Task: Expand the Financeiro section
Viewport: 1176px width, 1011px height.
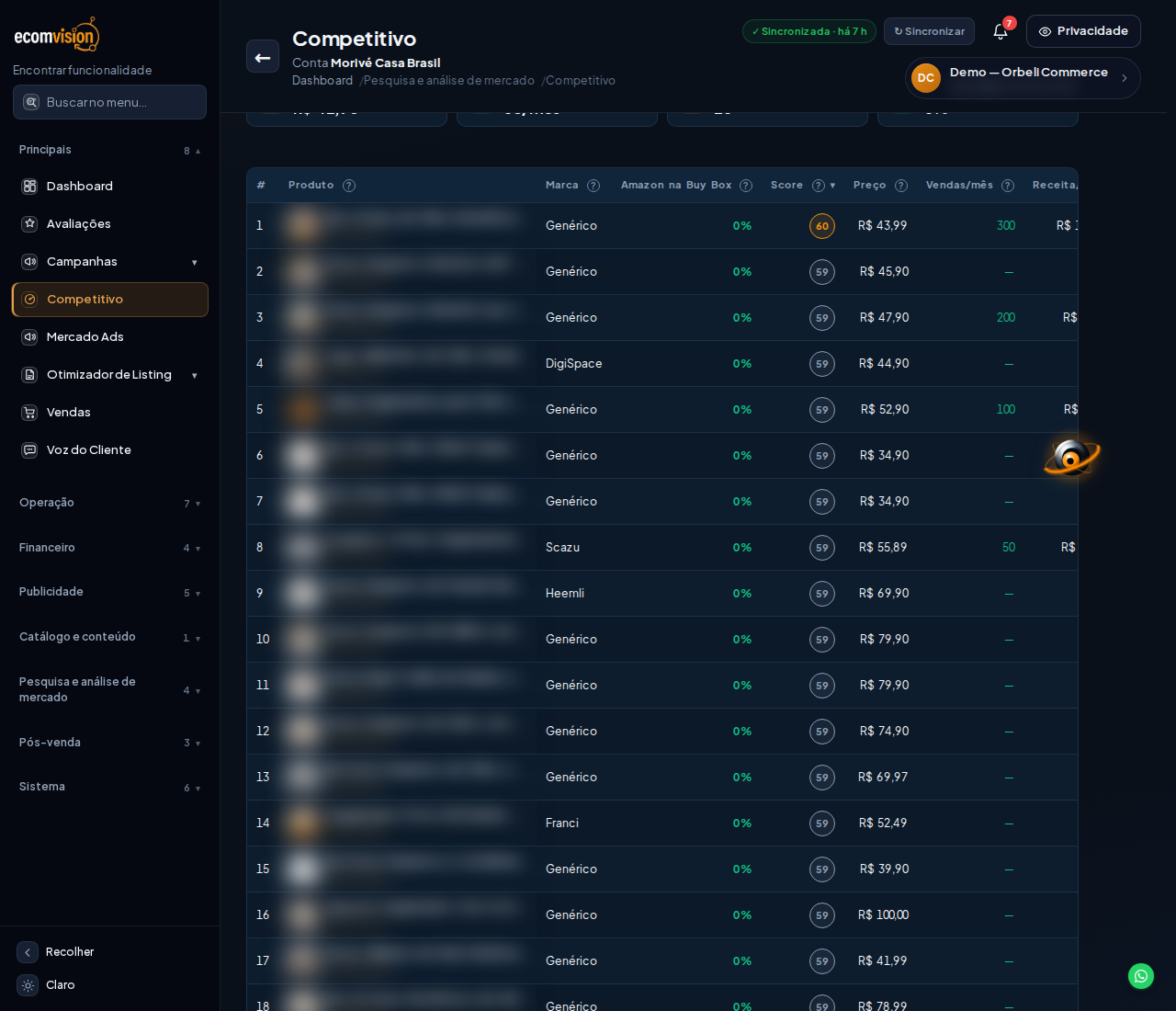Action: [x=109, y=548]
